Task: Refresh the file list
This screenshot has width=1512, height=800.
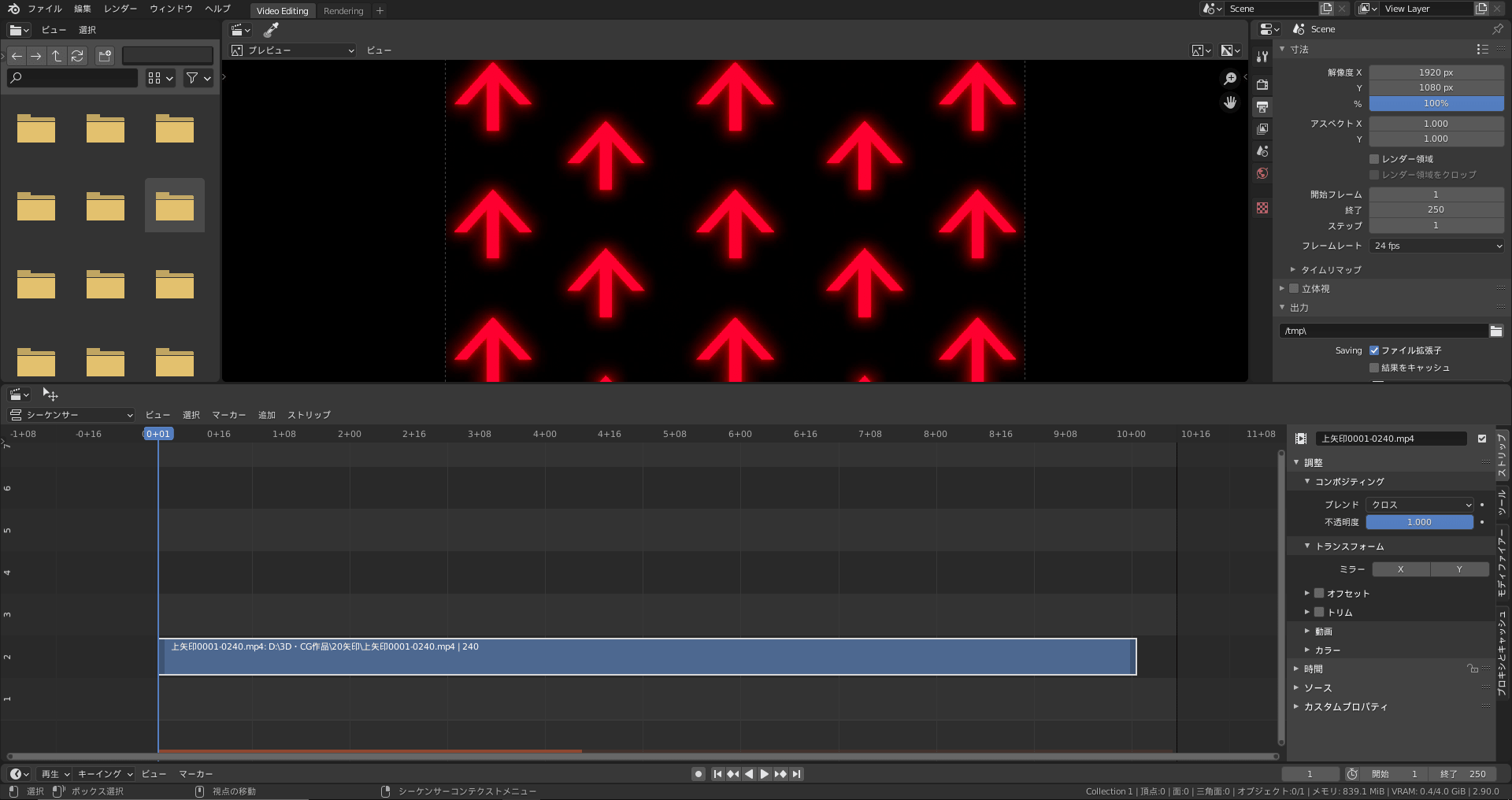Action: pos(77,56)
